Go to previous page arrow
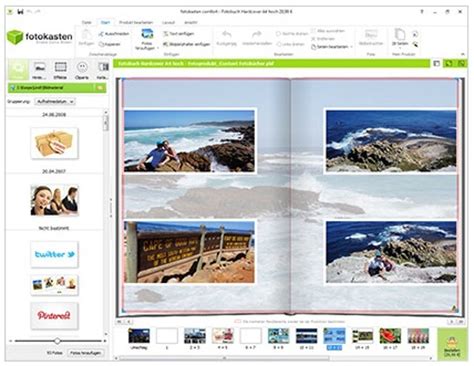The width and height of the screenshot is (474, 366). (129, 322)
